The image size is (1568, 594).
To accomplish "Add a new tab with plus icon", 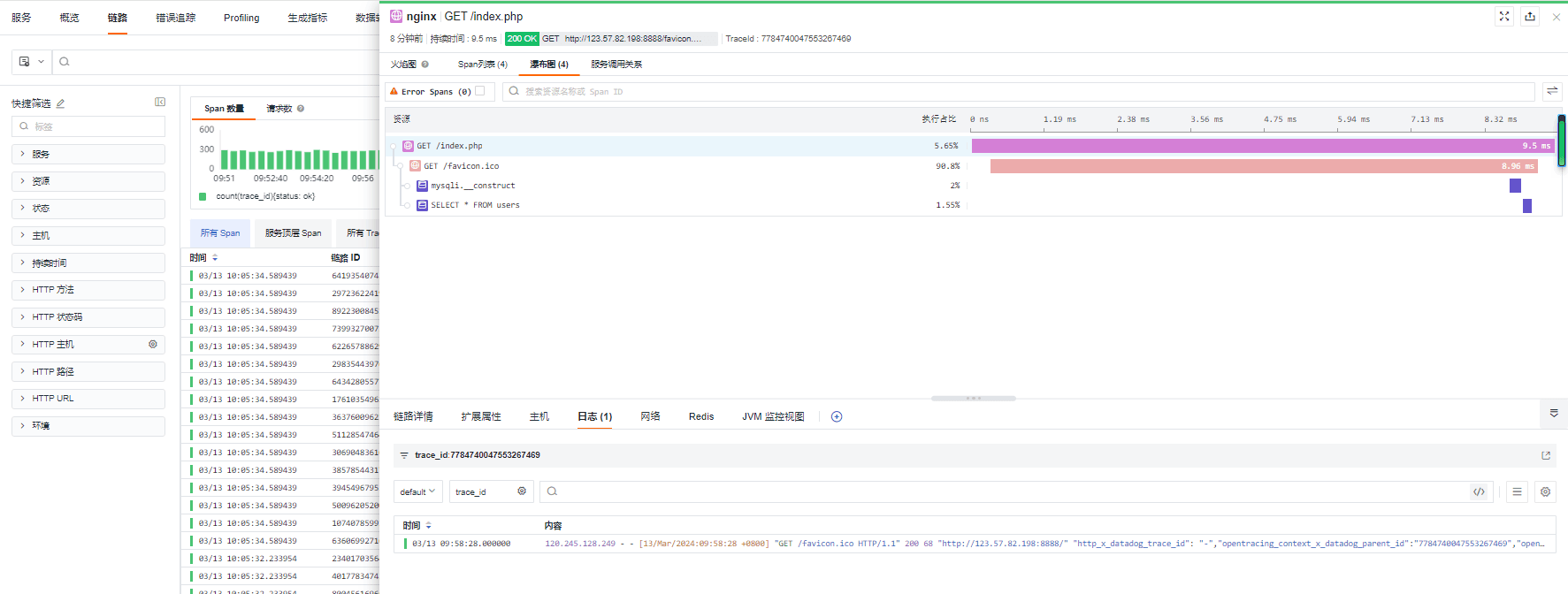I will (837, 416).
